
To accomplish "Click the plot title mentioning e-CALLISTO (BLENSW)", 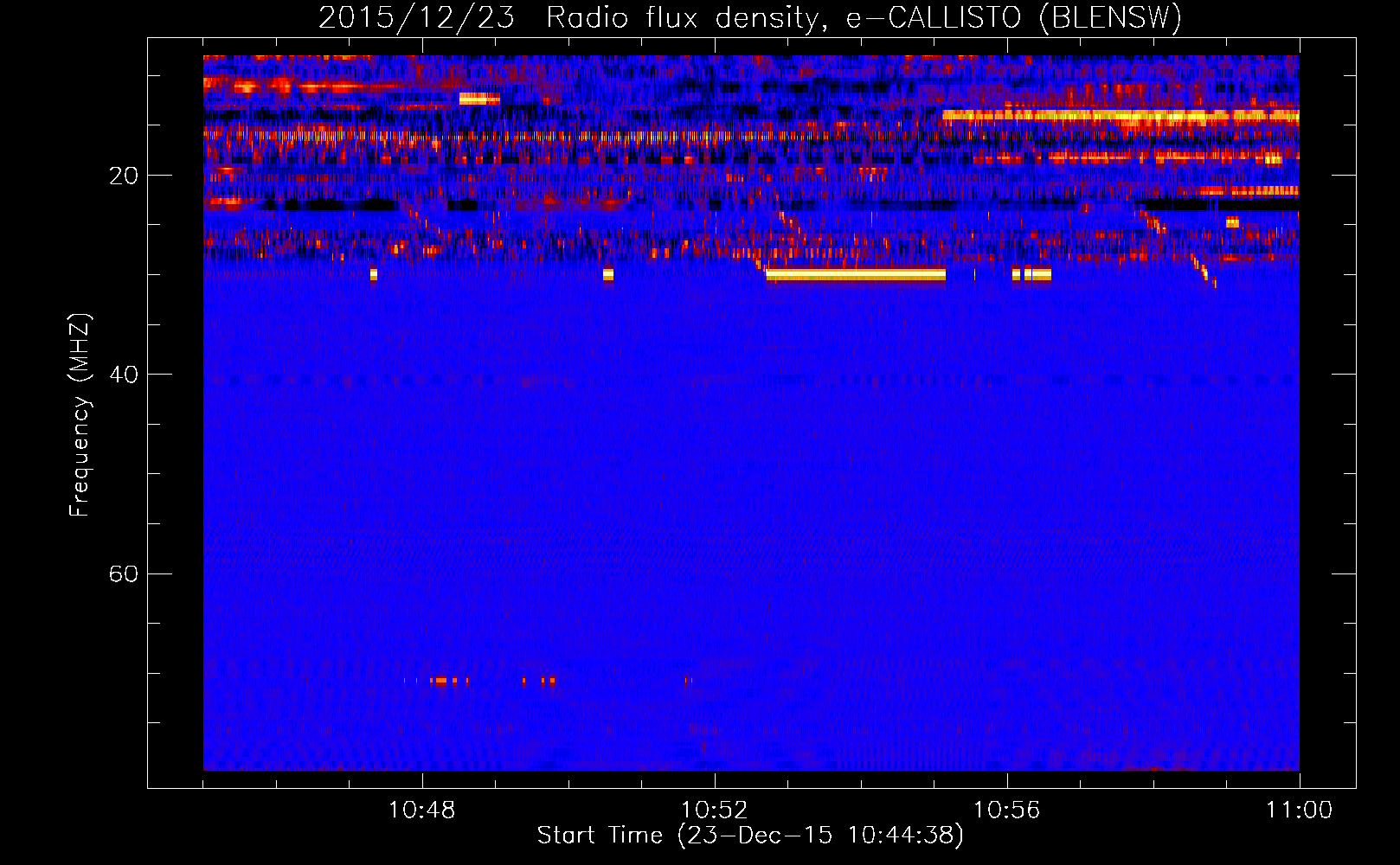I will click(750, 17).
